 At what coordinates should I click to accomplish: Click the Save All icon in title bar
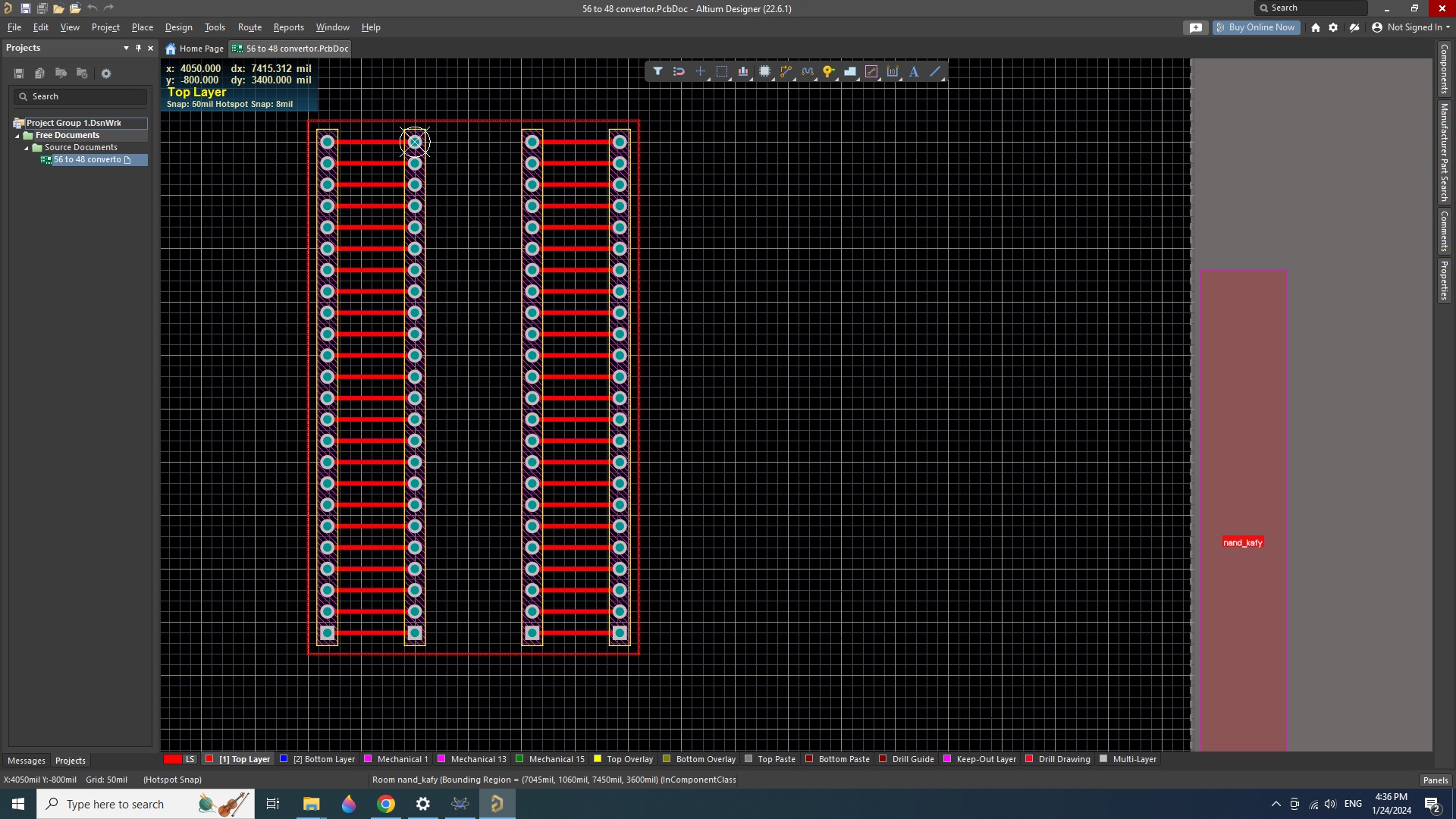pyautogui.click(x=42, y=8)
